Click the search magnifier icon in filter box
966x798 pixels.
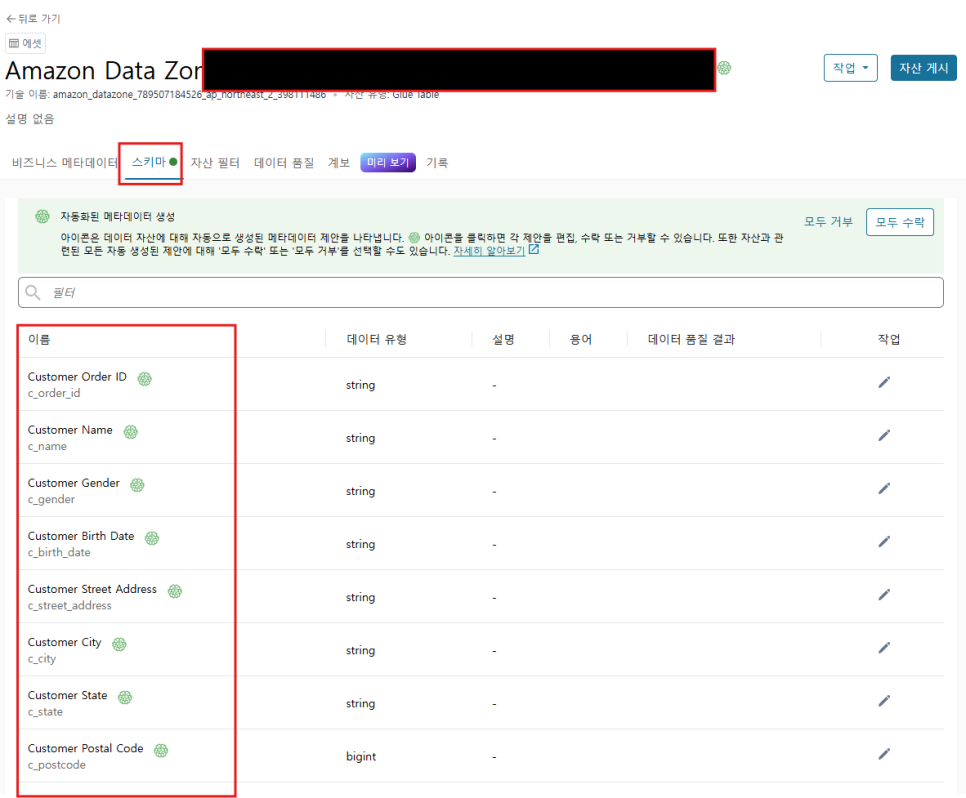pos(33,292)
